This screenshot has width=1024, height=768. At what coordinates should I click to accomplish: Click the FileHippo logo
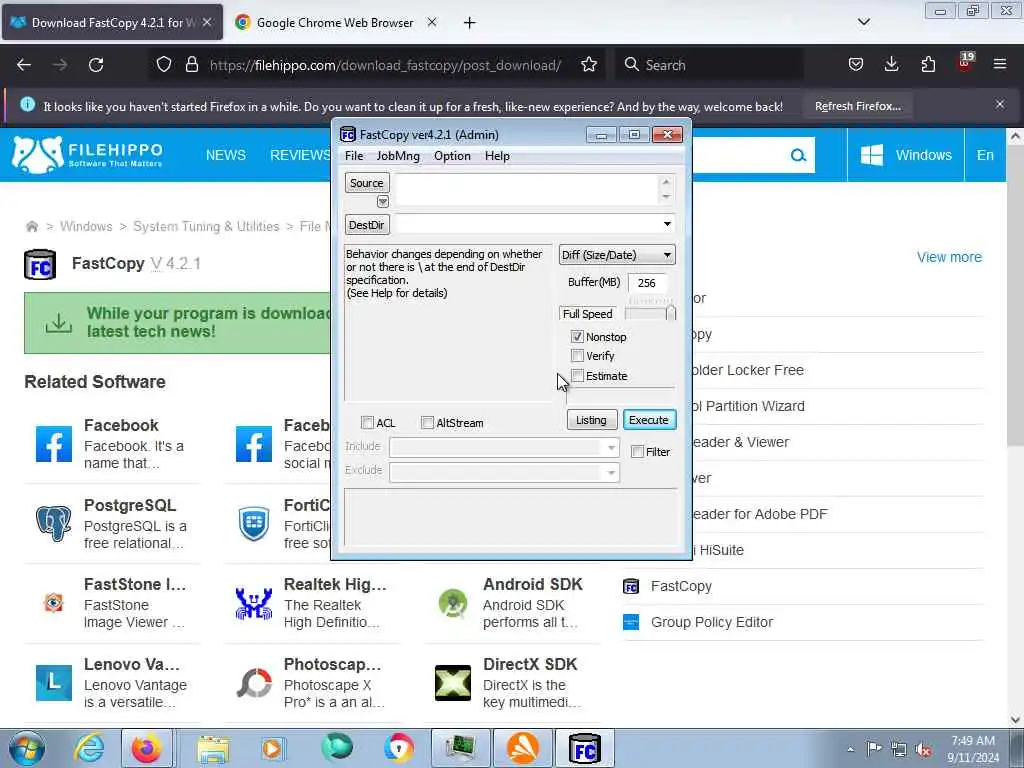(88, 155)
